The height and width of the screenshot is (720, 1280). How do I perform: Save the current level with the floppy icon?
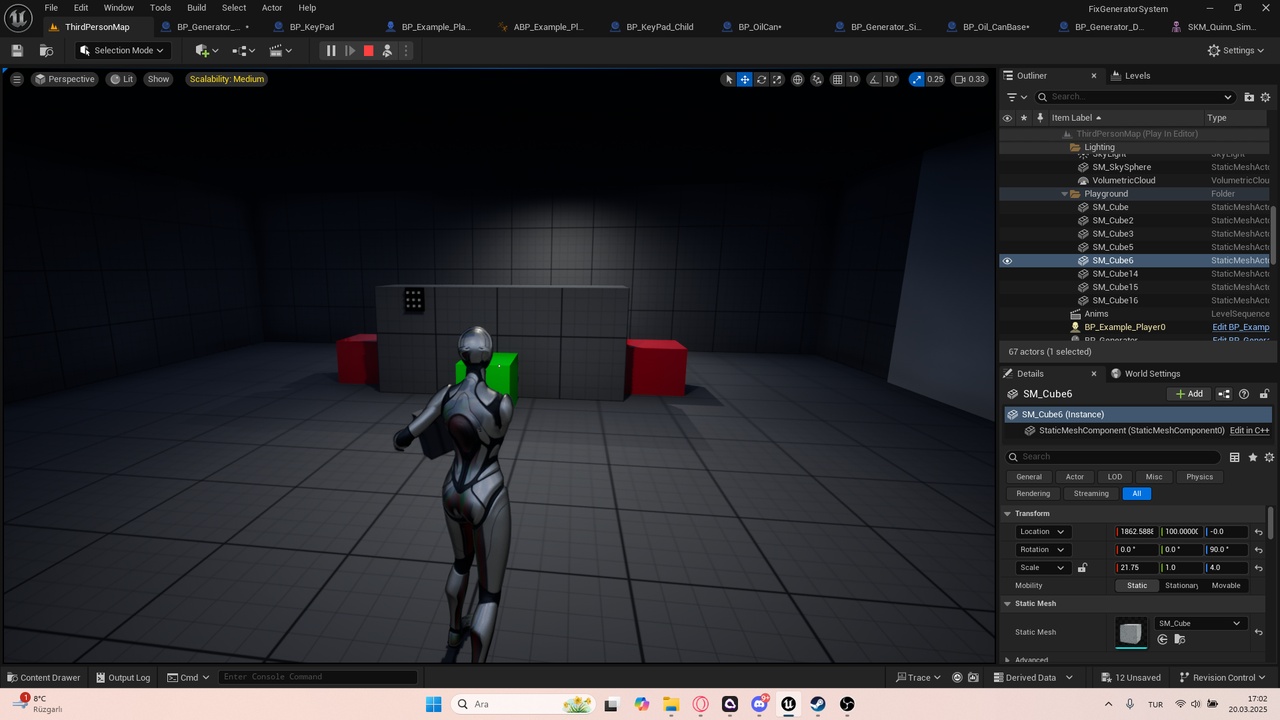17,50
